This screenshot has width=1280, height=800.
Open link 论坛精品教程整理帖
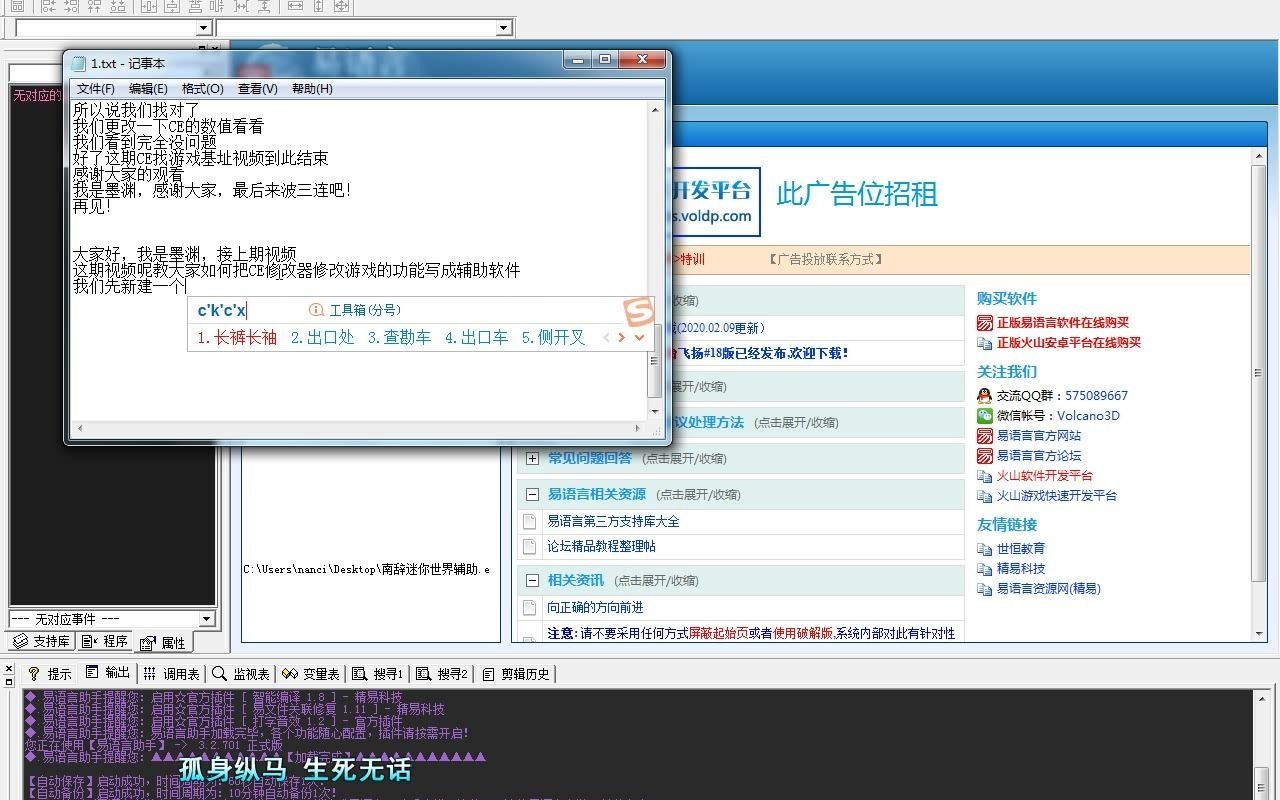(x=601, y=547)
